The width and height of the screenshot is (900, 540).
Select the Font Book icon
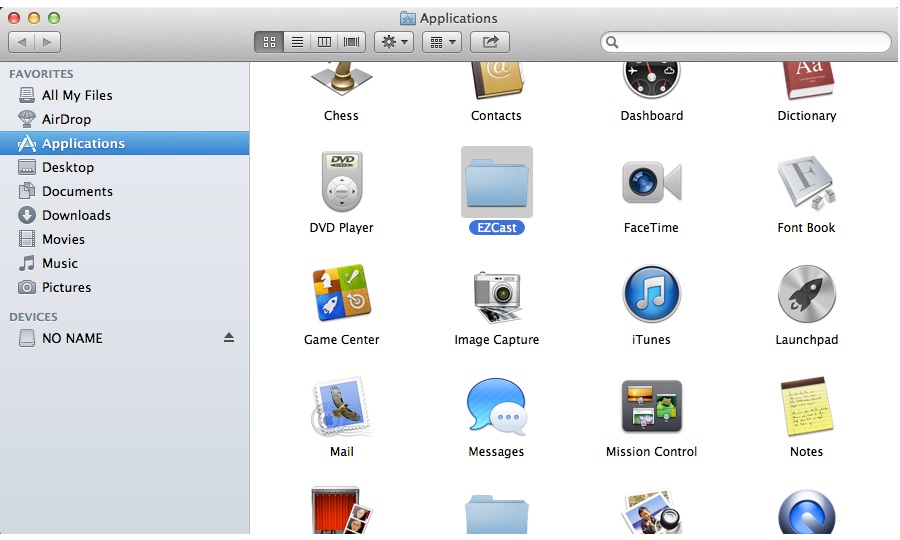pos(806,182)
